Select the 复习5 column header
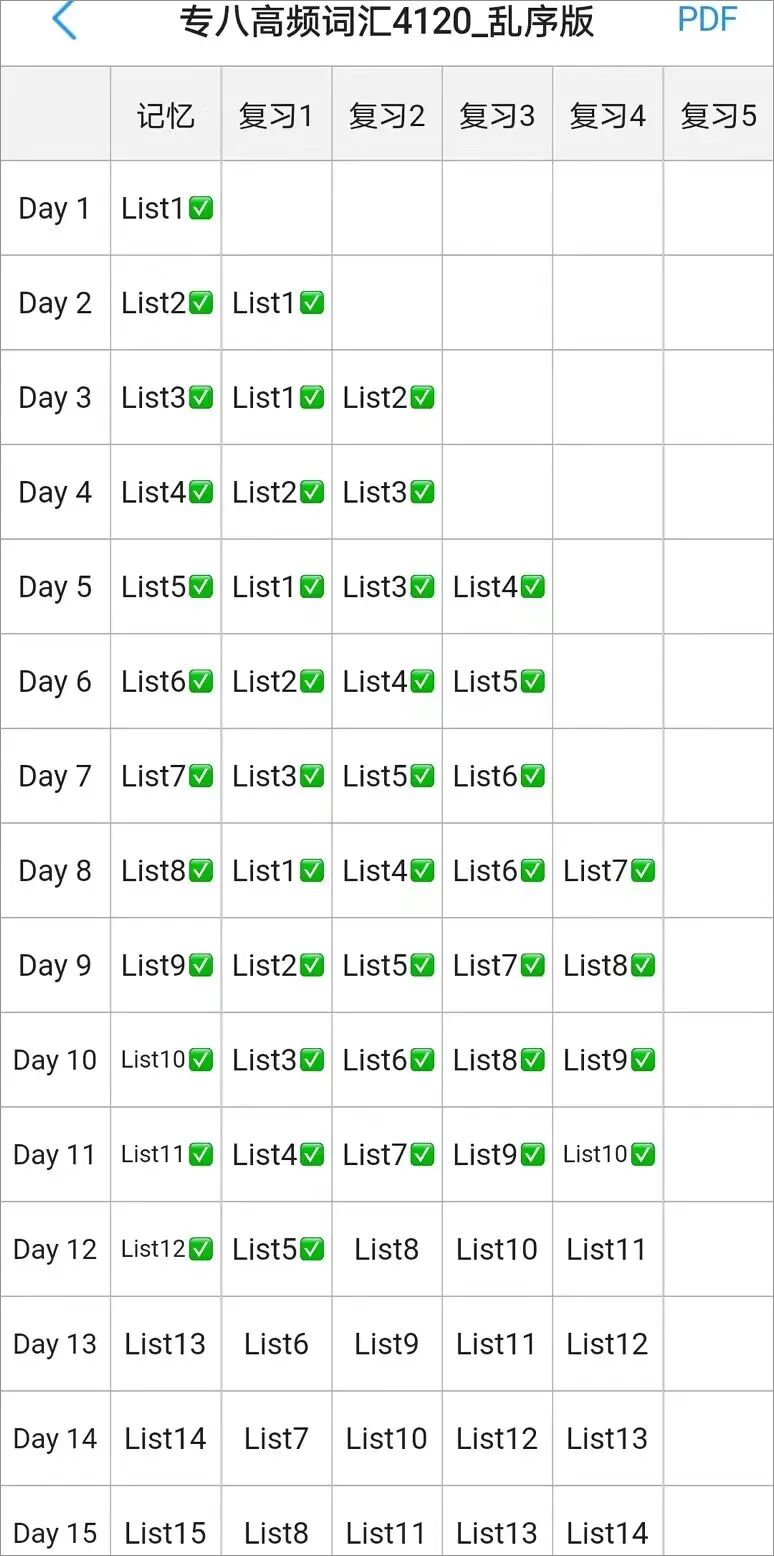The image size is (774, 1556). (718, 116)
